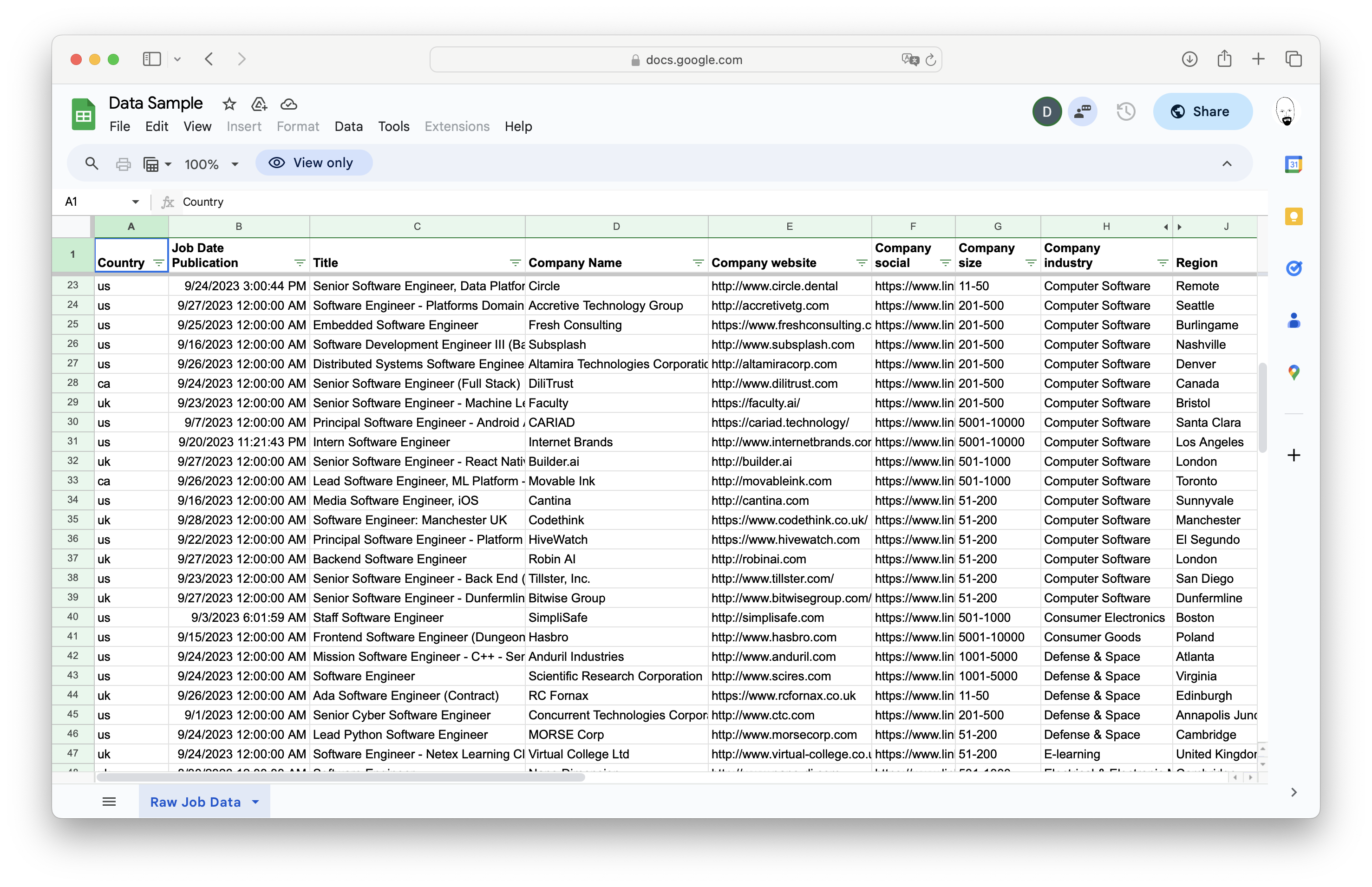The width and height of the screenshot is (1372, 887).
Task: Click the search magnifier icon in toolbar
Action: coord(91,163)
